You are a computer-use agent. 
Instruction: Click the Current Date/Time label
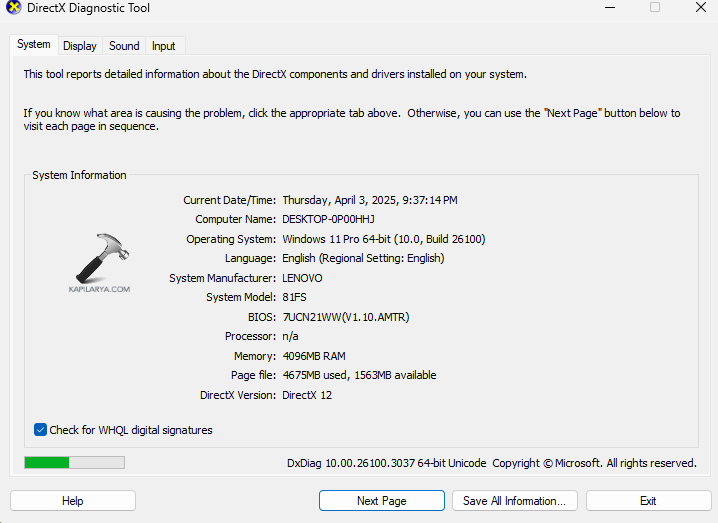tap(229, 200)
